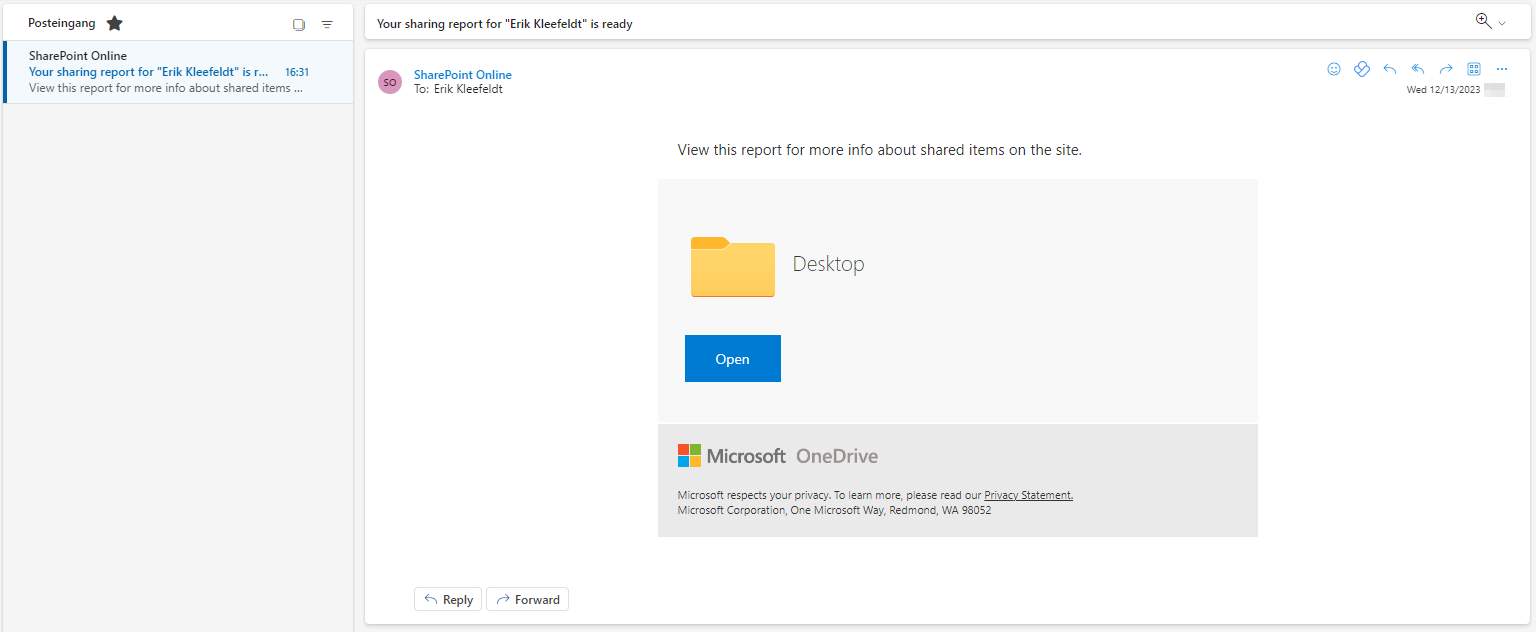
Task: Click the SO sender avatar circle
Action: click(390, 82)
